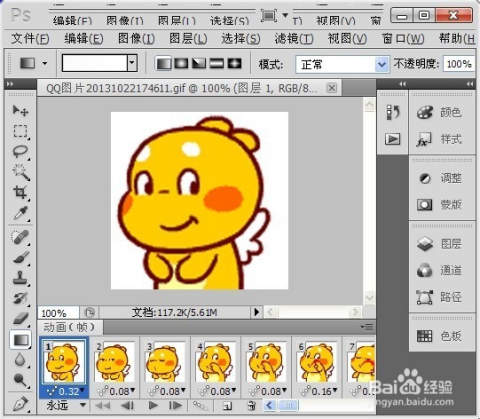
Task: Go to the next frame
Action: click(176, 406)
